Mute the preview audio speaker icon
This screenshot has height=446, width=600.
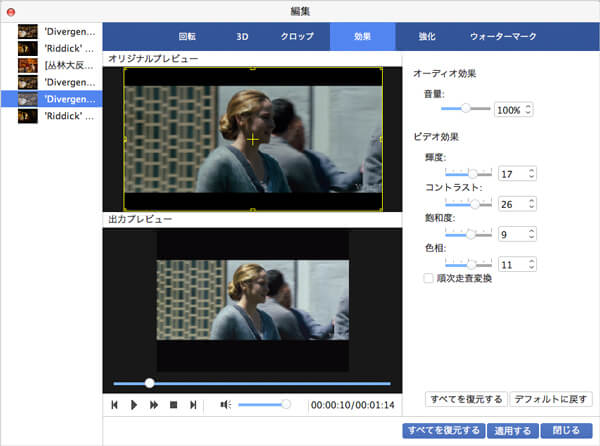coord(225,405)
